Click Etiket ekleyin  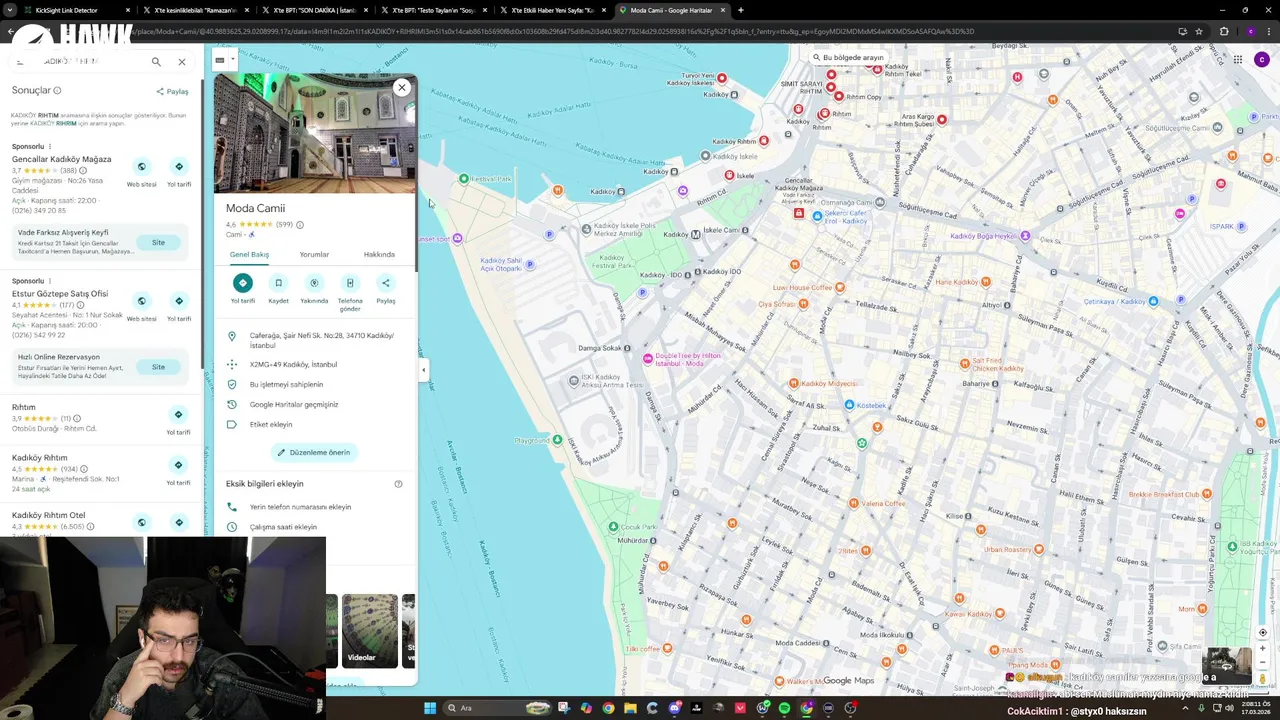coord(315,425)
